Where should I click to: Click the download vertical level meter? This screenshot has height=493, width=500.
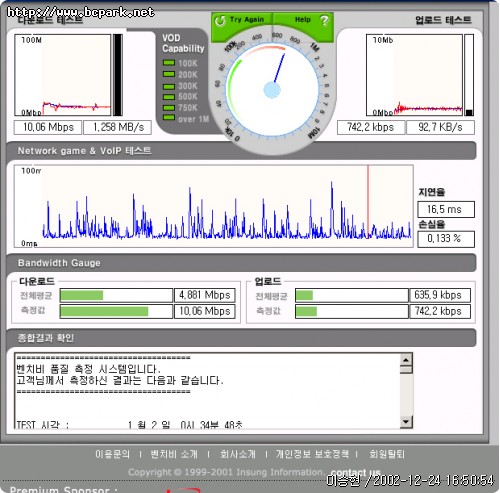click(x=118, y=75)
